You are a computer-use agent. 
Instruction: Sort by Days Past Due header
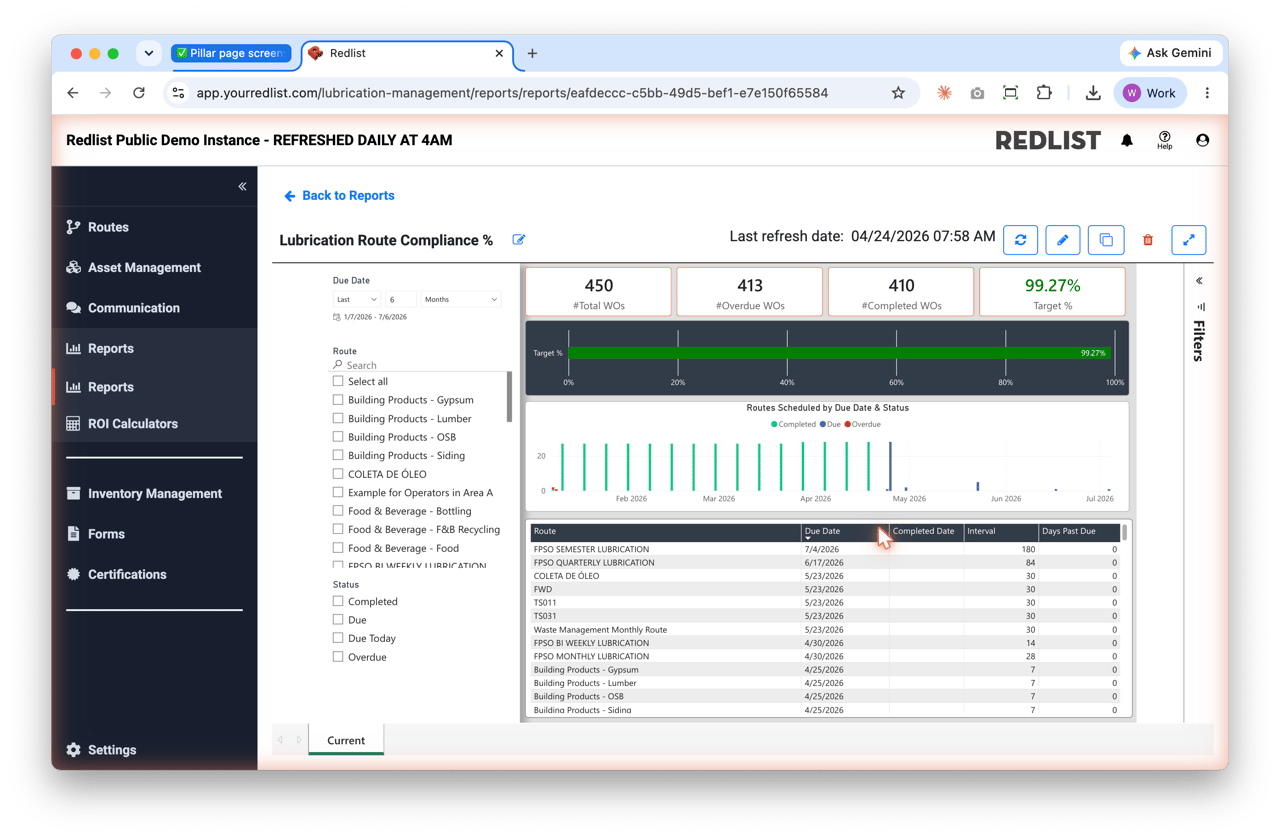coord(1079,532)
